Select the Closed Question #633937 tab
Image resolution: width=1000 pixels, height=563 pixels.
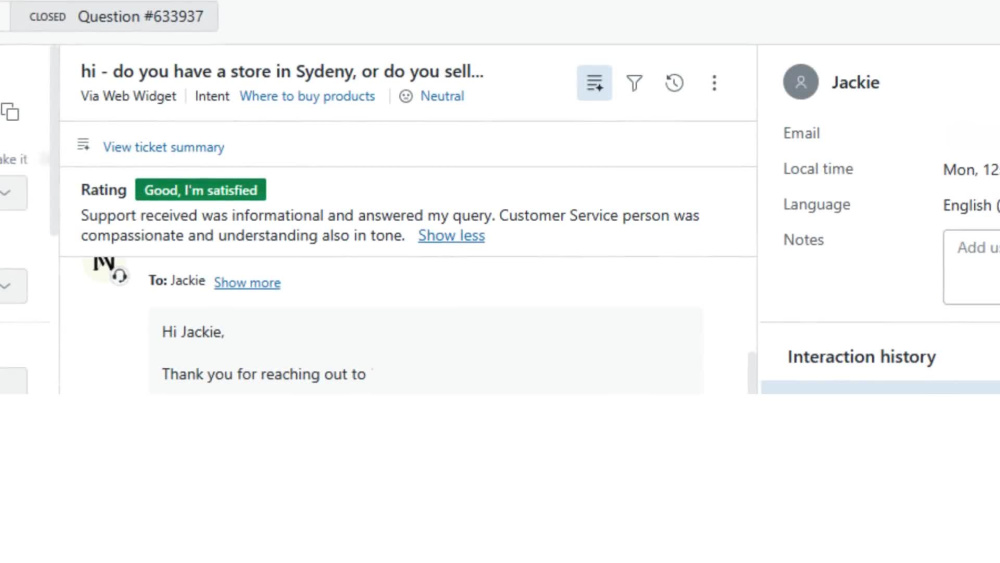pyautogui.click(x=114, y=17)
